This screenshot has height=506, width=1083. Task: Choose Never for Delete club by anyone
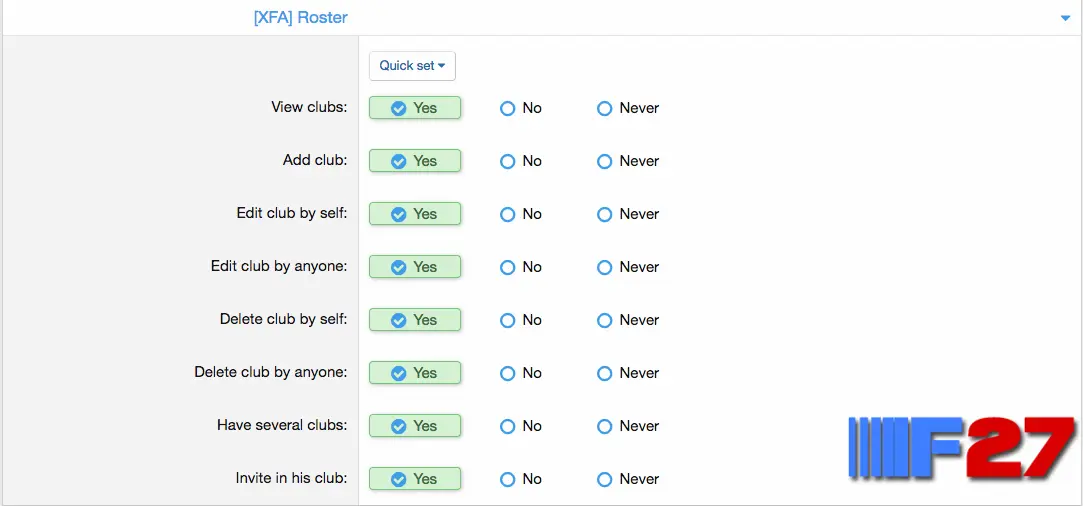click(x=628, y=373)
